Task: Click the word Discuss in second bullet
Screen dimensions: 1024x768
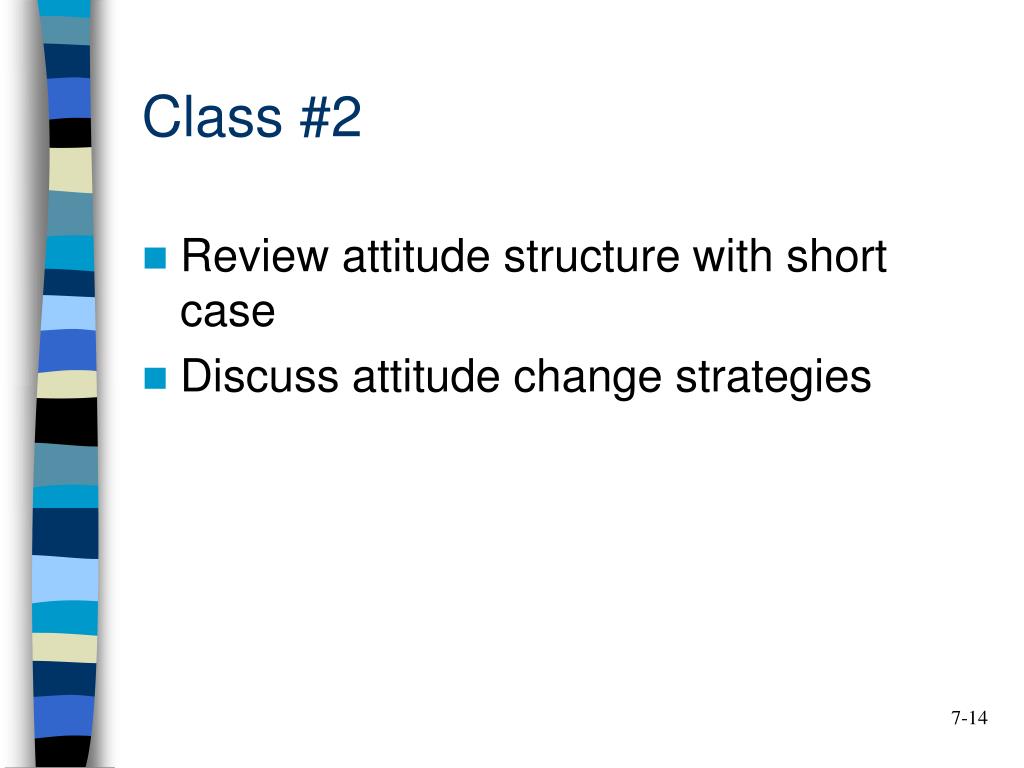Action: [x=260, y=376]
